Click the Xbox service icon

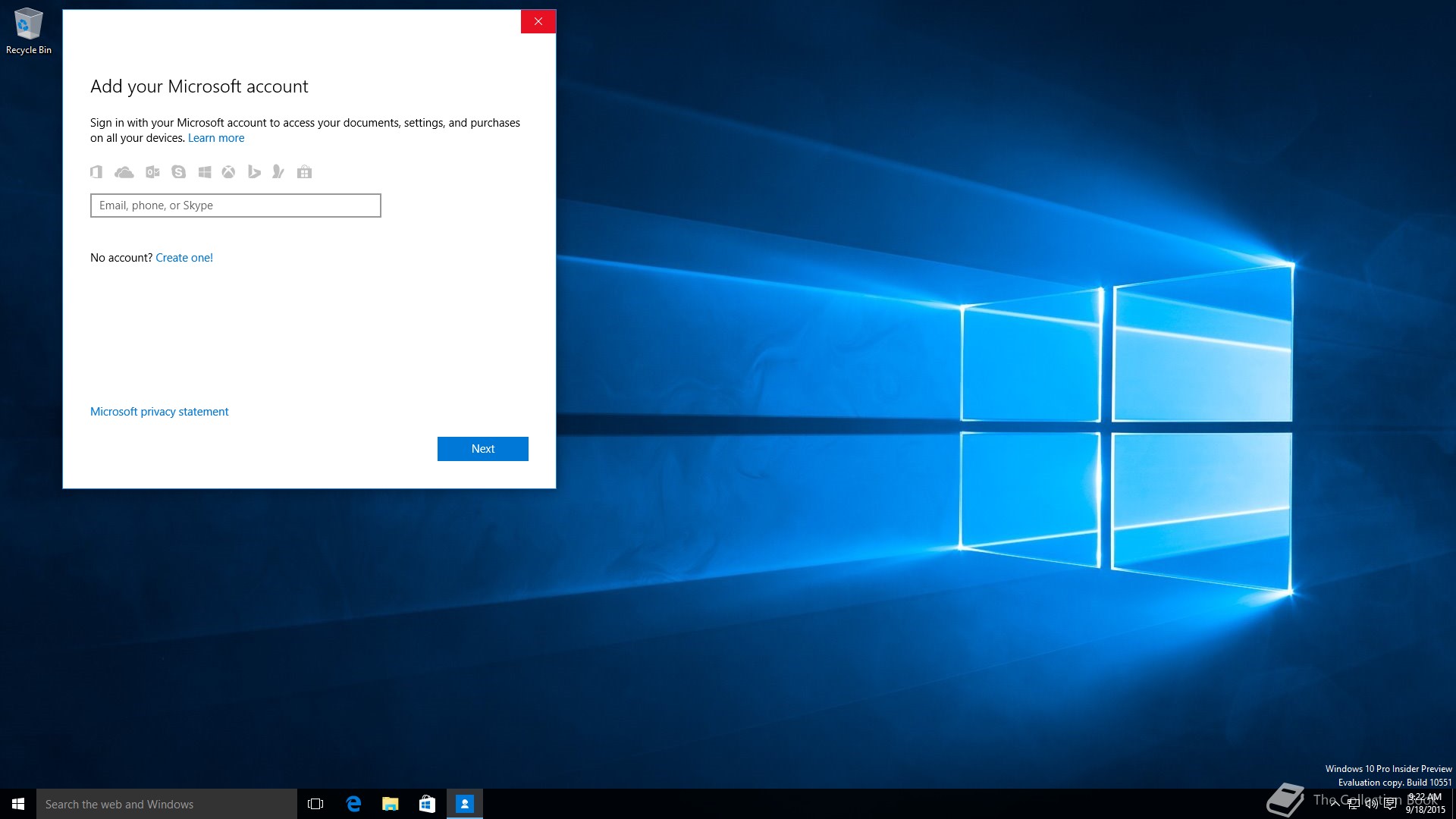(x=228, y=172)
